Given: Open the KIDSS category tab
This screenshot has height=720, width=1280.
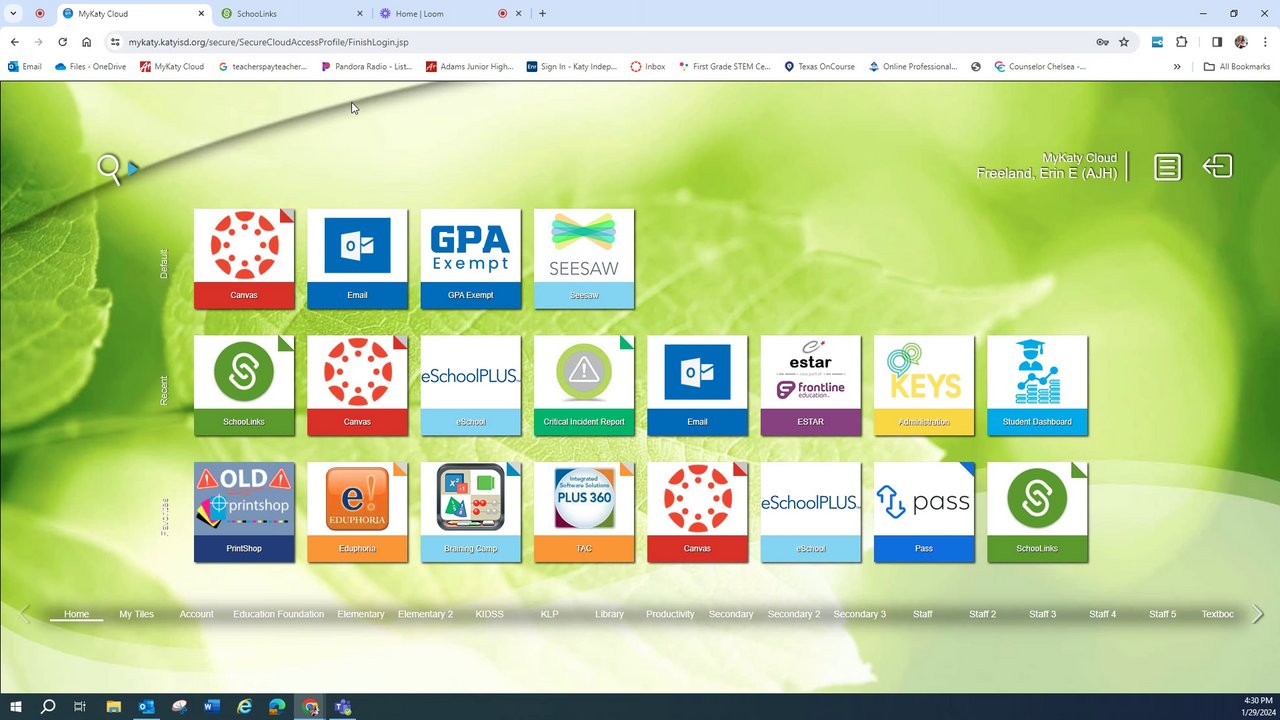Looking at the screenshot, I should 490,614.
